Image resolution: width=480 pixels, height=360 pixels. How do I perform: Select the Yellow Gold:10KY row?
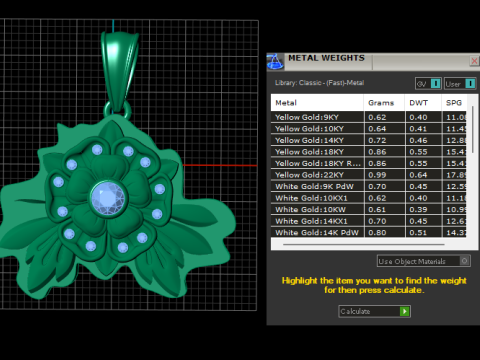(x=369, y=129)
